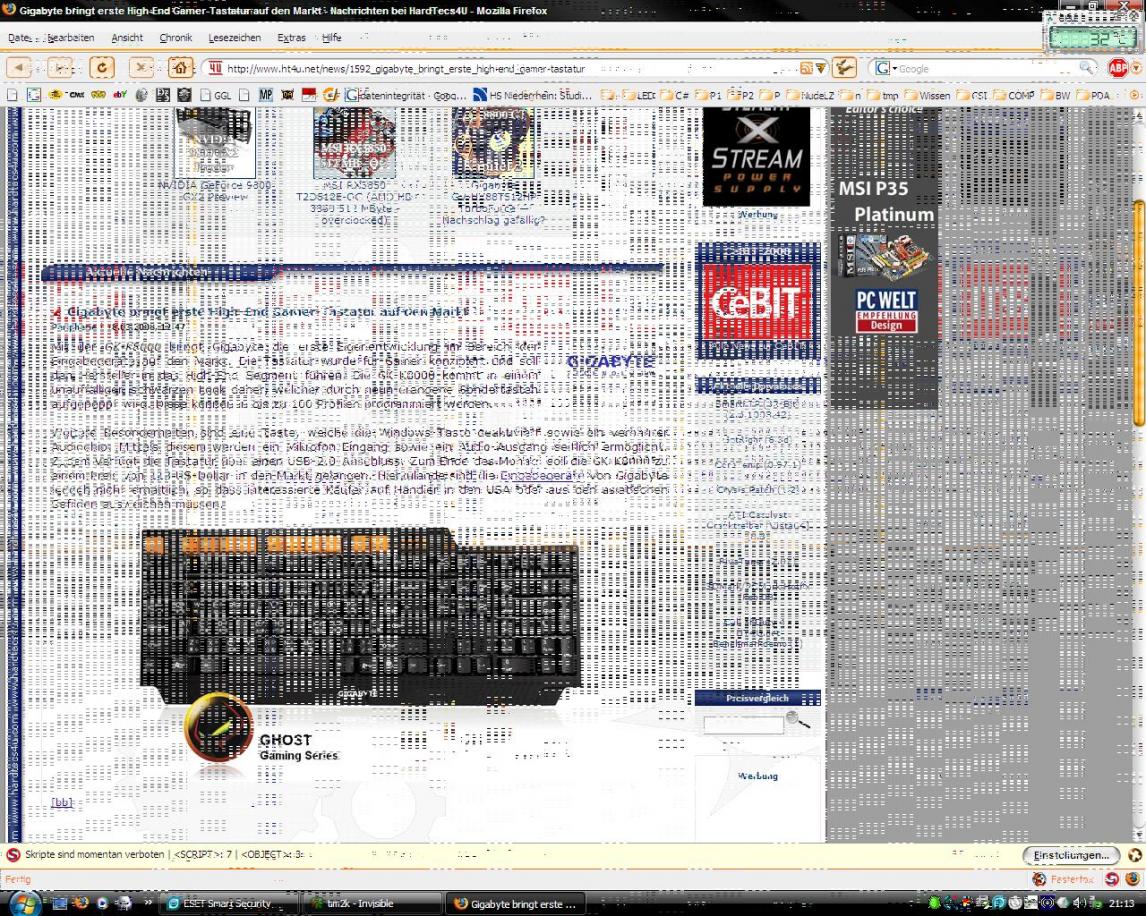Expand the tmp bookmark folder
The height and width of the screenshot is (916, 1146).
tap(883, 95)
